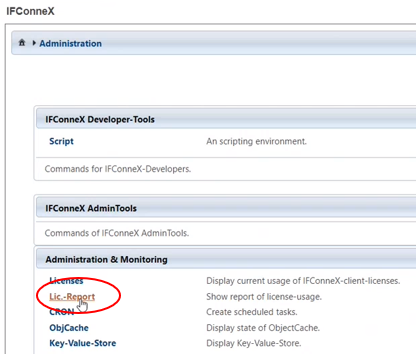417x364 pixels.
Task: Select the Administration & Monitoring section header
Action: click(x=226, y=259)
